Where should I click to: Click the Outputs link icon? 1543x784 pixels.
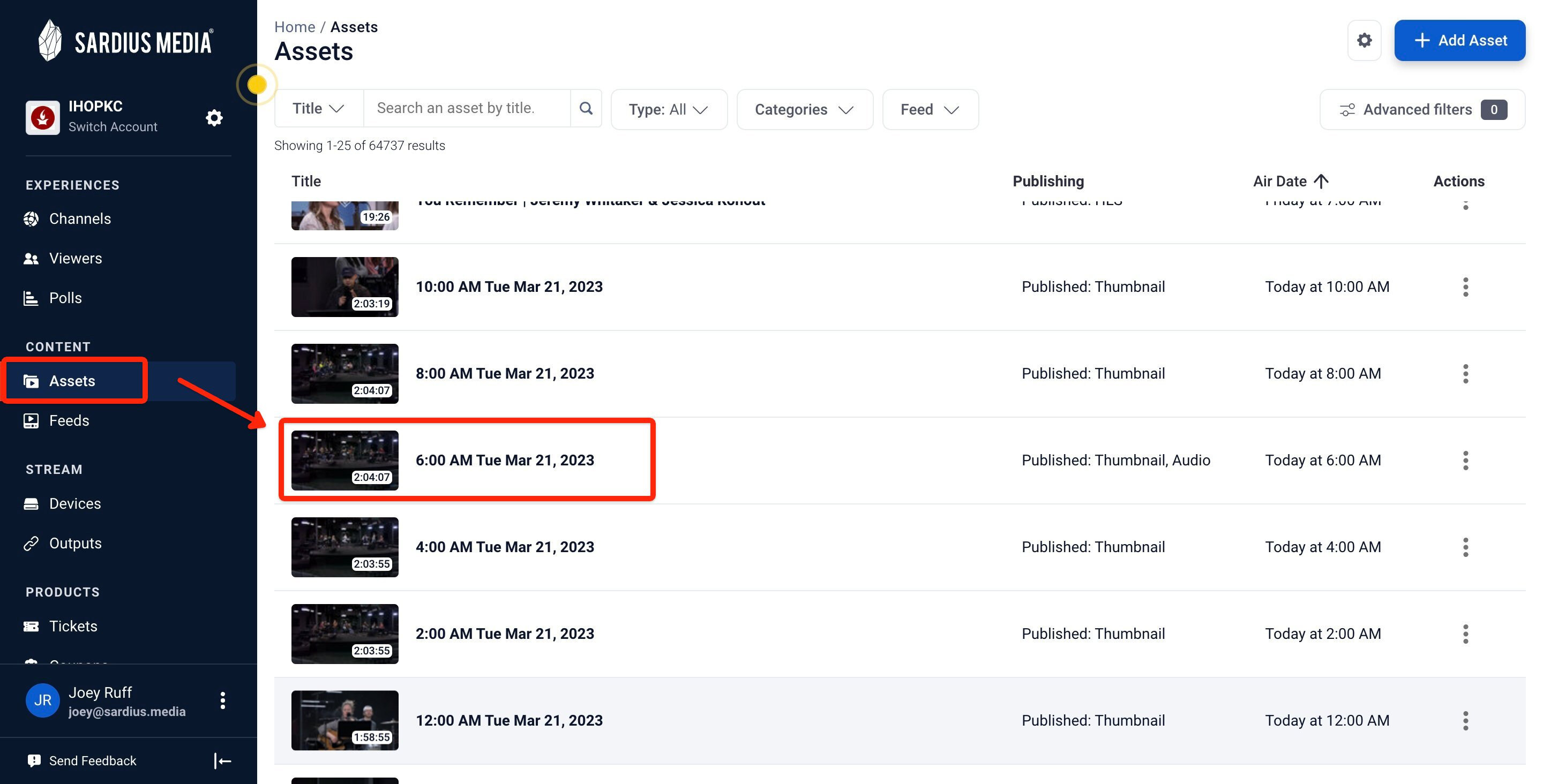click(32, 542)
